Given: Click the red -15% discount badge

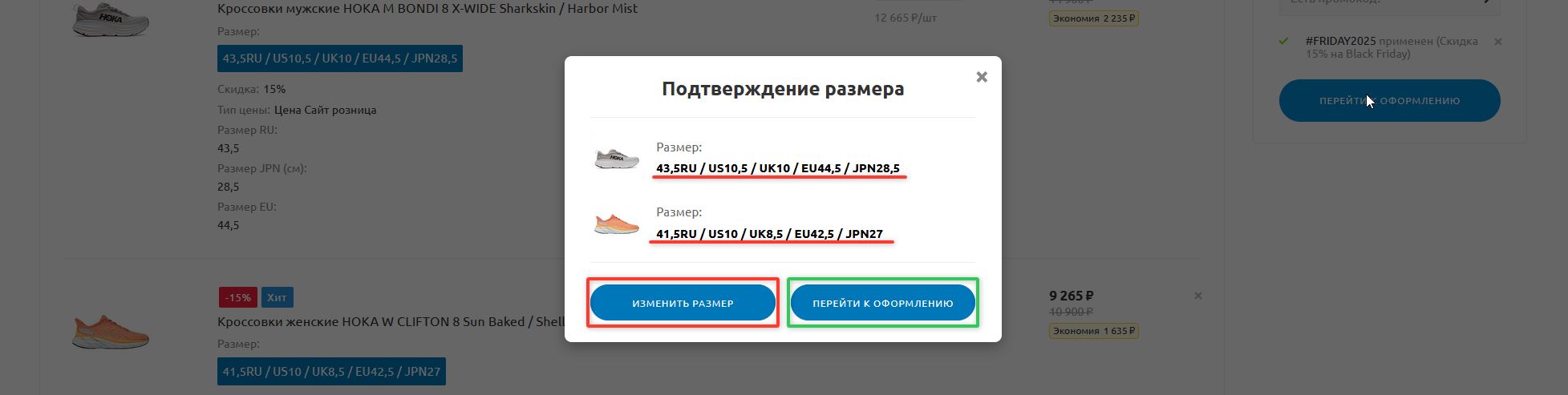Looking at the screenshot, I should click(237, 297).
